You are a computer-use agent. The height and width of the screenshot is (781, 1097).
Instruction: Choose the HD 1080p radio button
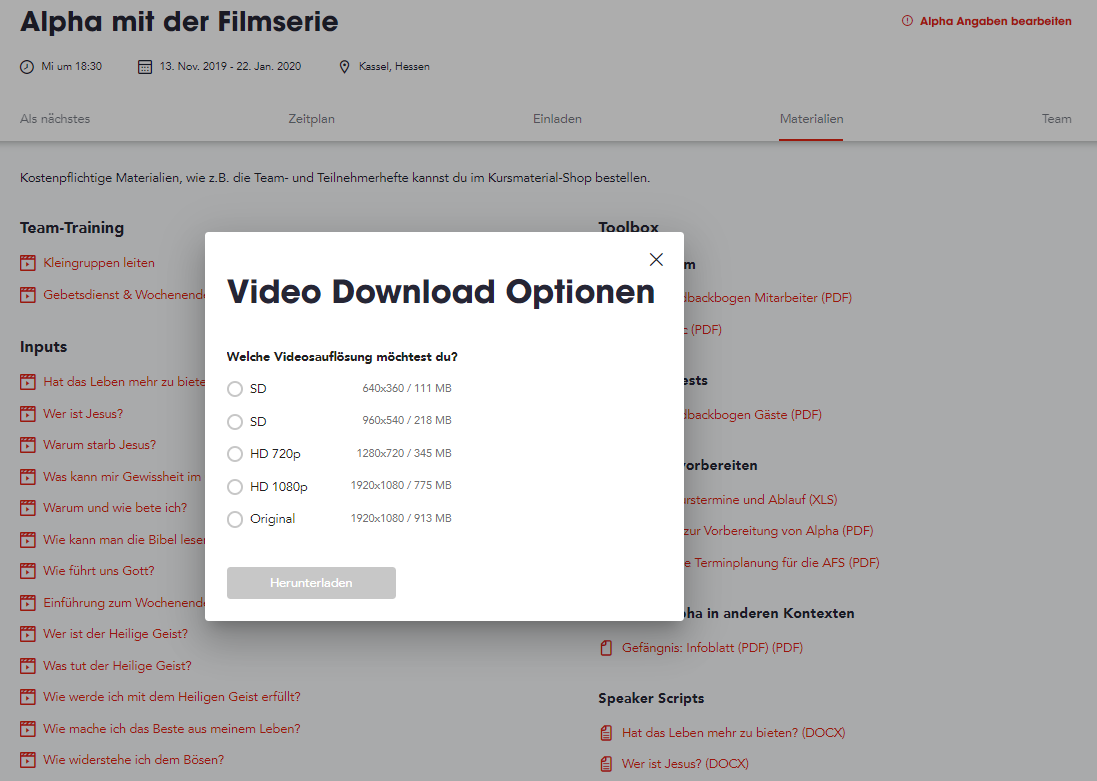pos(235,486)
